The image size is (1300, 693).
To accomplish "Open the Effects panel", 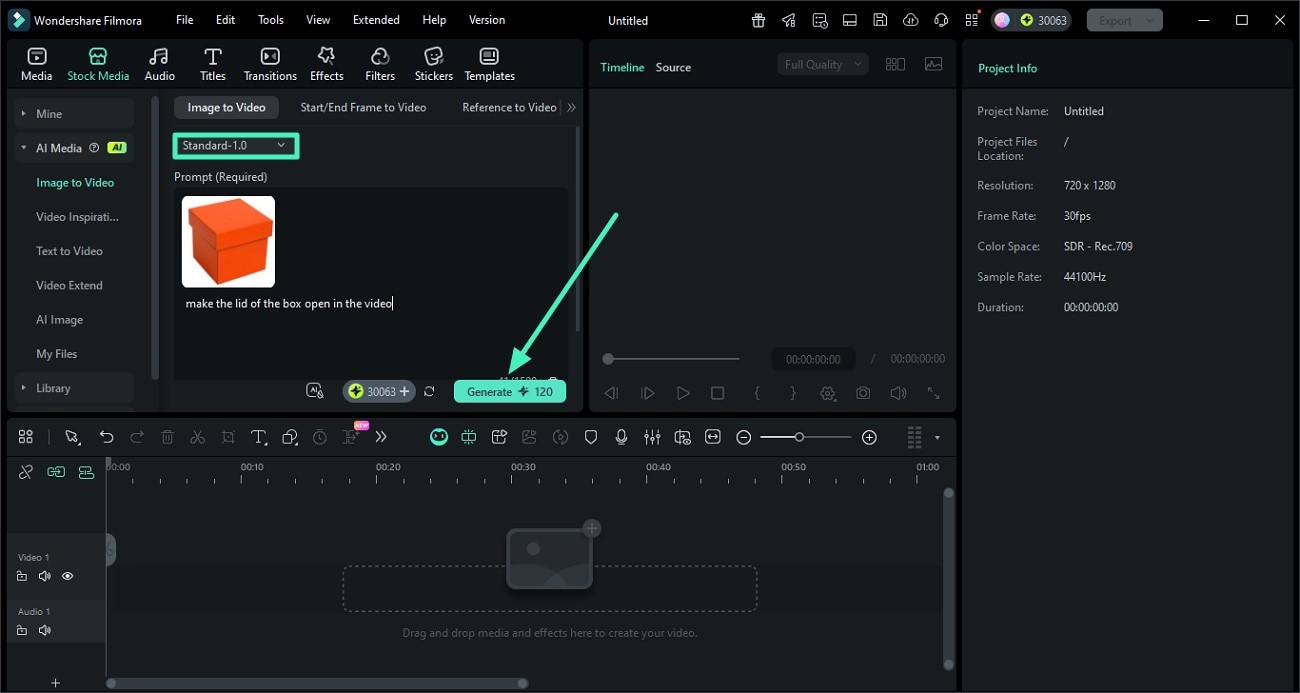I will [326, 62].
